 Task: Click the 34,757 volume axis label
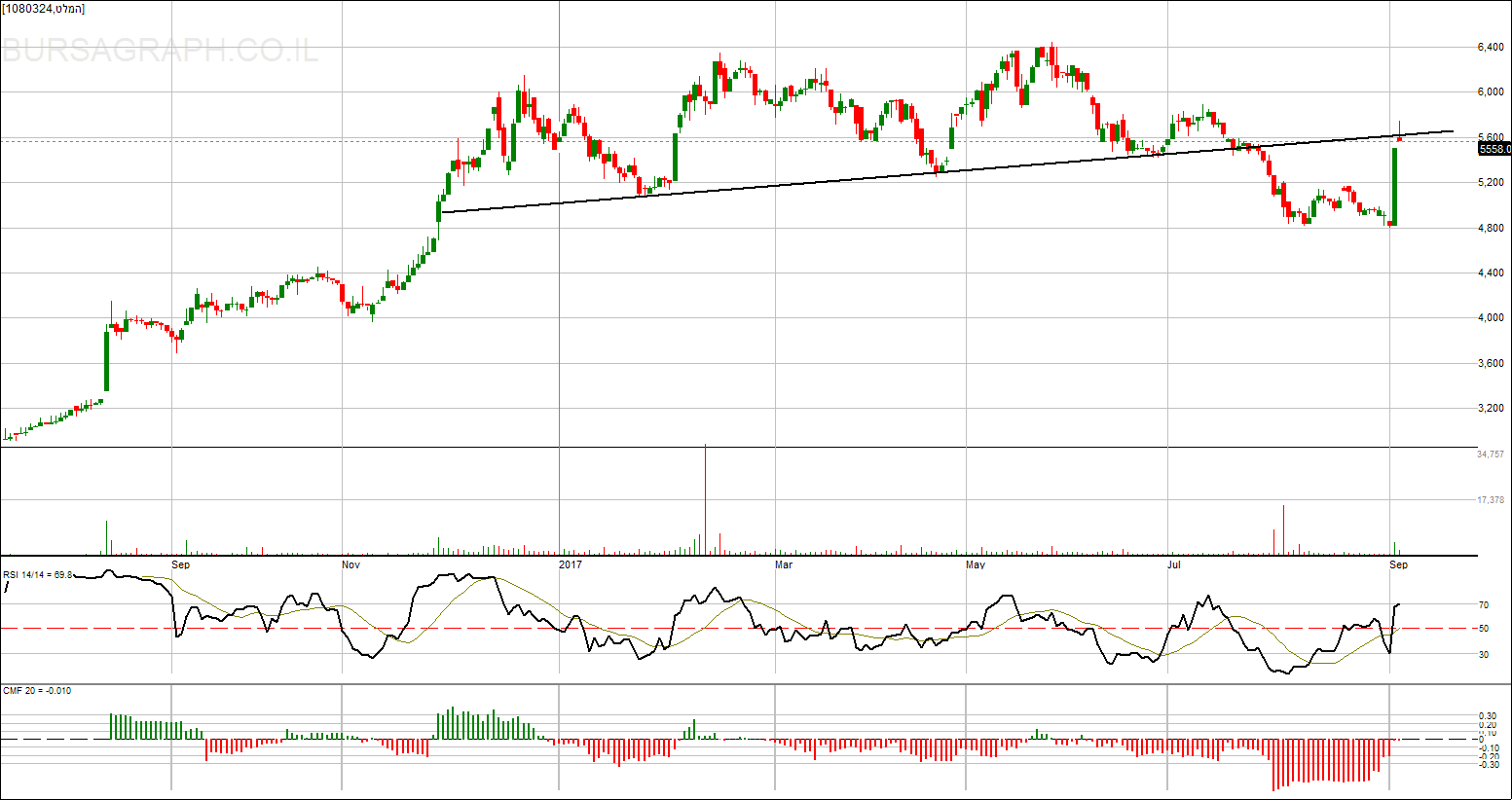pos(1491,455)
